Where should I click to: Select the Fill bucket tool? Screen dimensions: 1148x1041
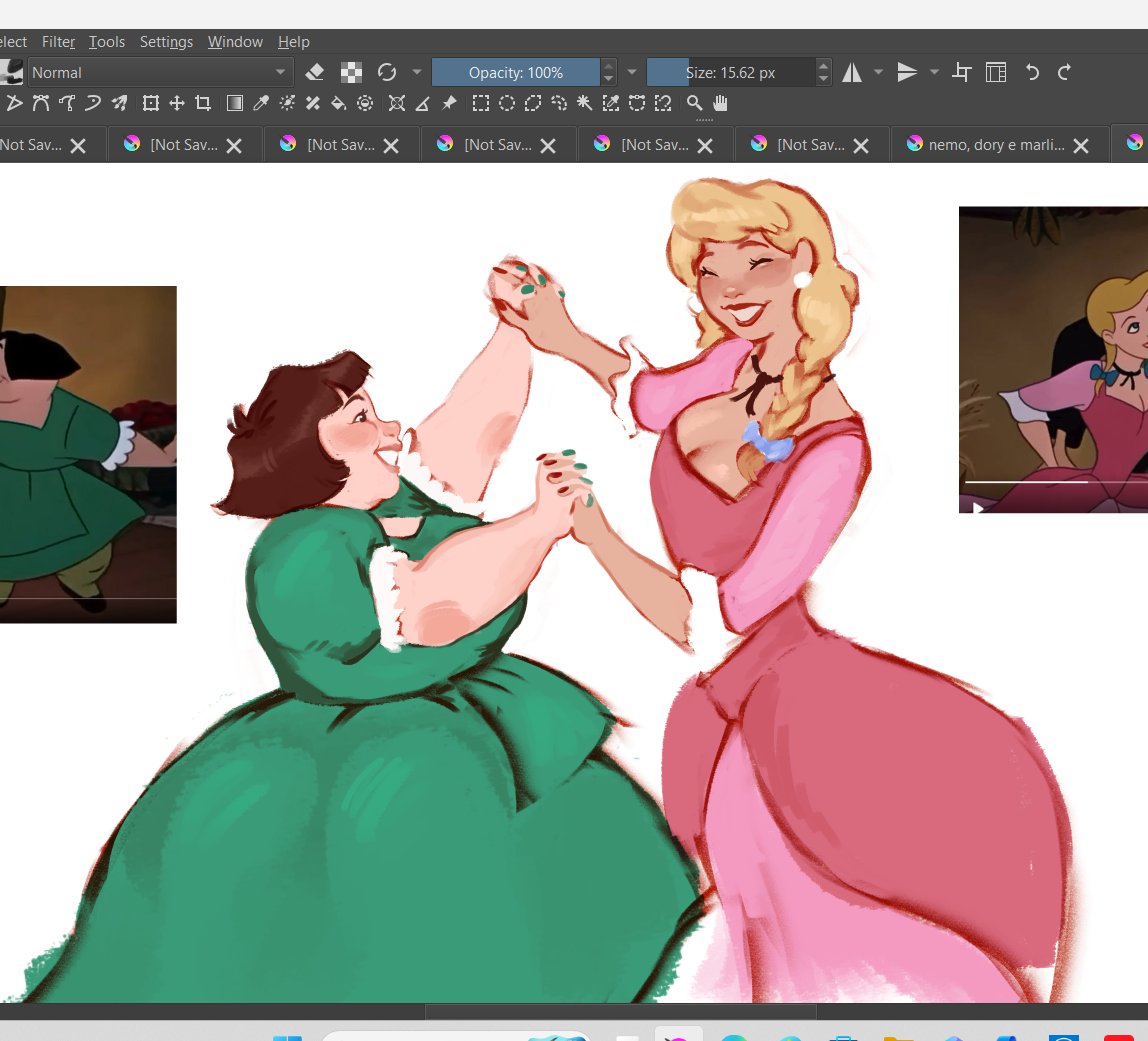pyautogui.click(x=339, y=103)
